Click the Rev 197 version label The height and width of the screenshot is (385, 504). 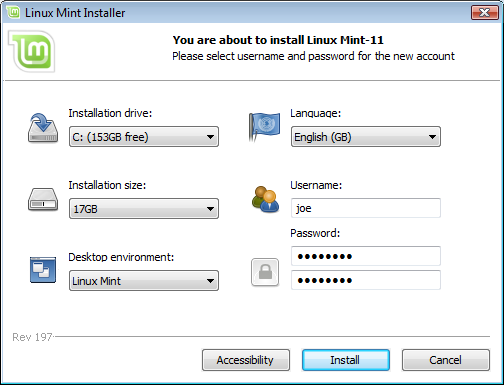(32, 337)
